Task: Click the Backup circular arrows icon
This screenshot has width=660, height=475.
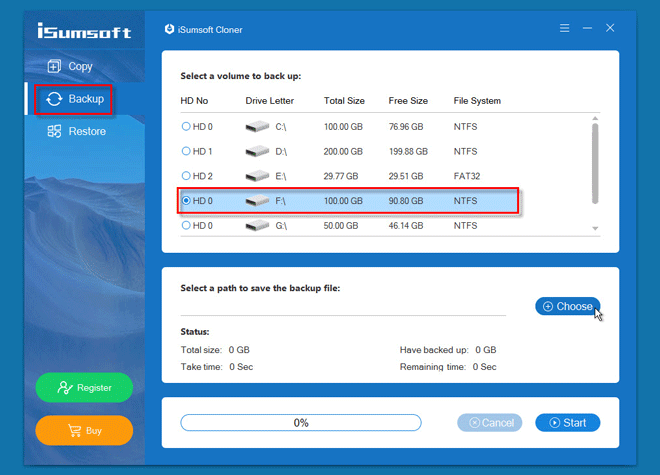Action: (54, 99)
